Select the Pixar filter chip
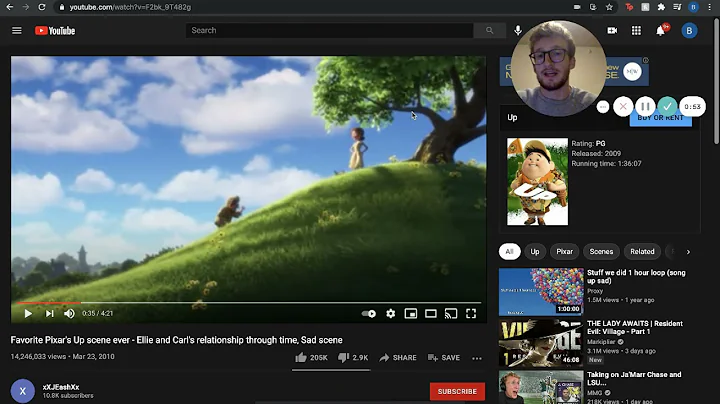The image size is (720, 404). pos(564,252)
